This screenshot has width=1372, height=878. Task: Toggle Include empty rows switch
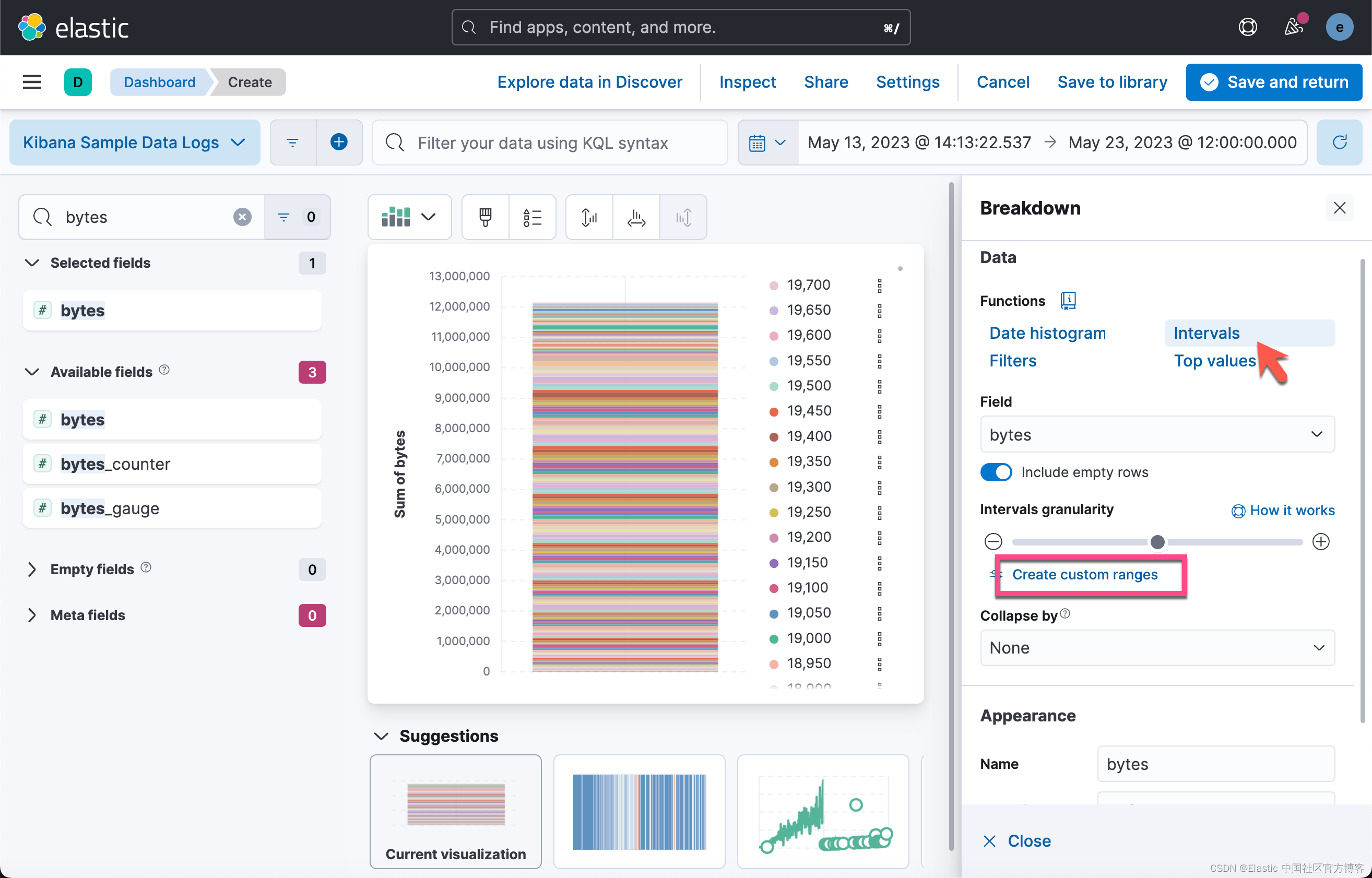[x=996, y=472]
